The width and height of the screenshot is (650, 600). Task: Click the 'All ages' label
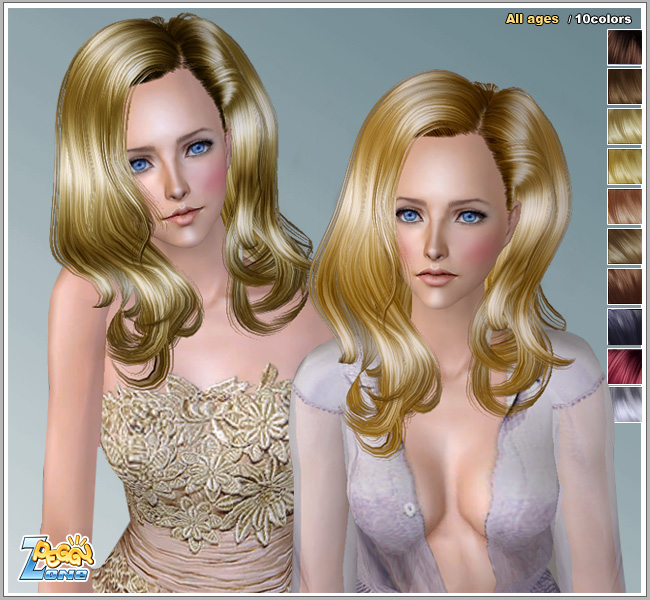pyautogui.click(x=531, y=19)
